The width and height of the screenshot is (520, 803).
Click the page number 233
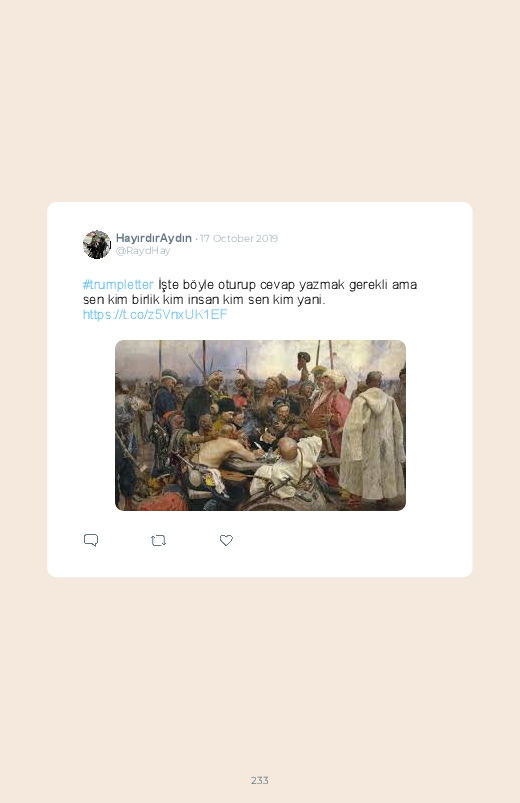260,780
